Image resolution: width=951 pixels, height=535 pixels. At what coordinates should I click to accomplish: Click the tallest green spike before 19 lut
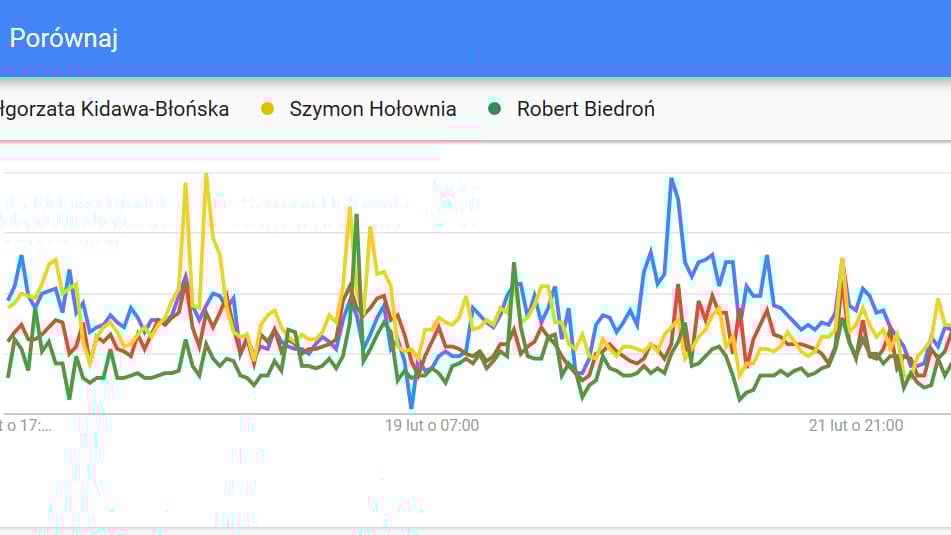357,217
